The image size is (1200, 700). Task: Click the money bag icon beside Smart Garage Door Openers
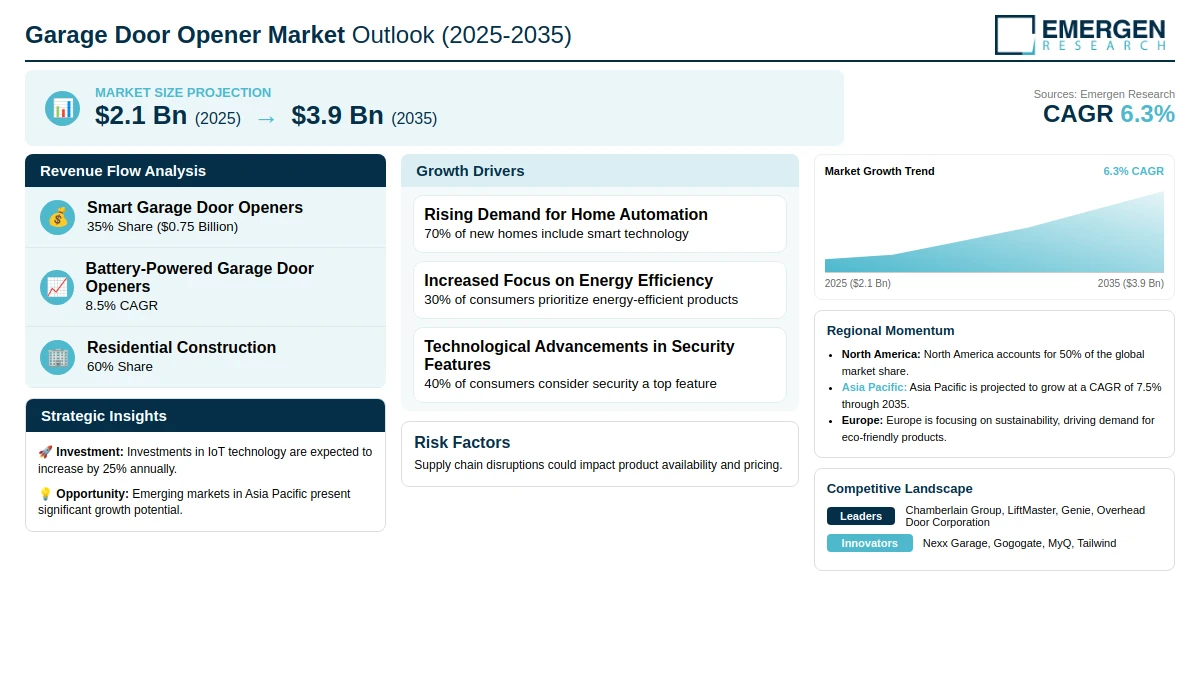pyautogui.click(x=58, y=217)
